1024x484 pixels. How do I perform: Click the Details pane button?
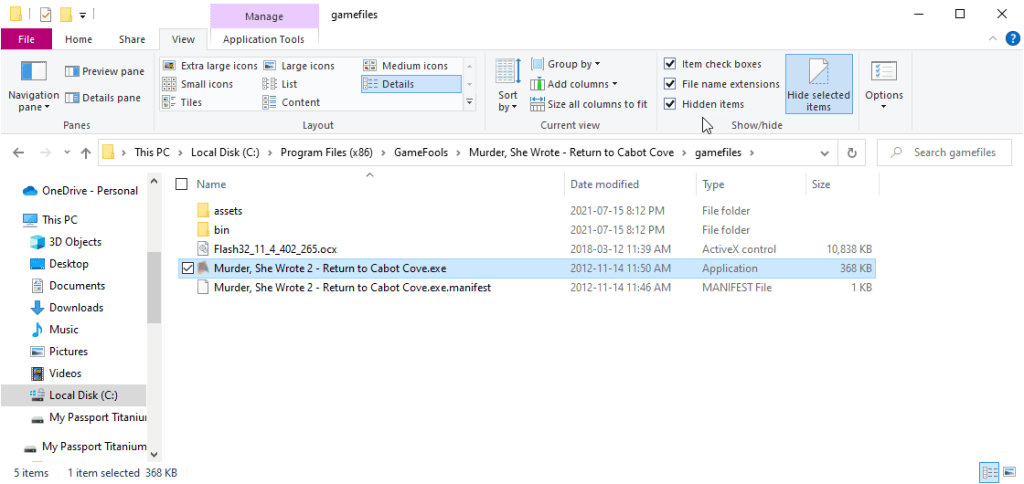pyautogui.click(x=104, y=98)
